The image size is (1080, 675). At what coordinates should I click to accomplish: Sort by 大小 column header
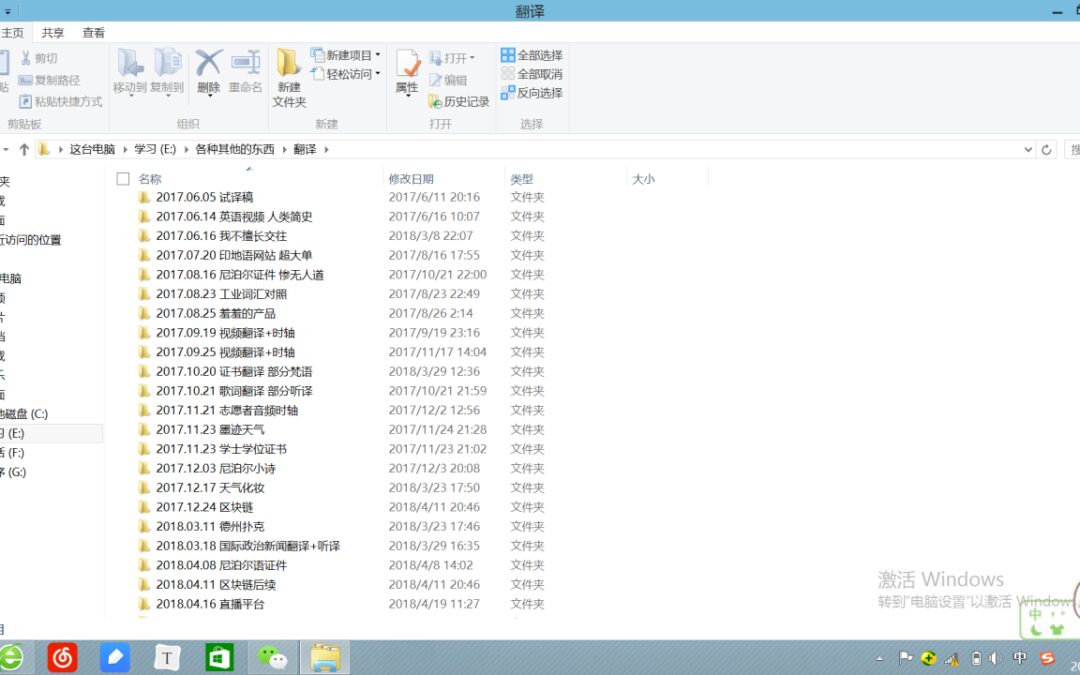(643, 179)
